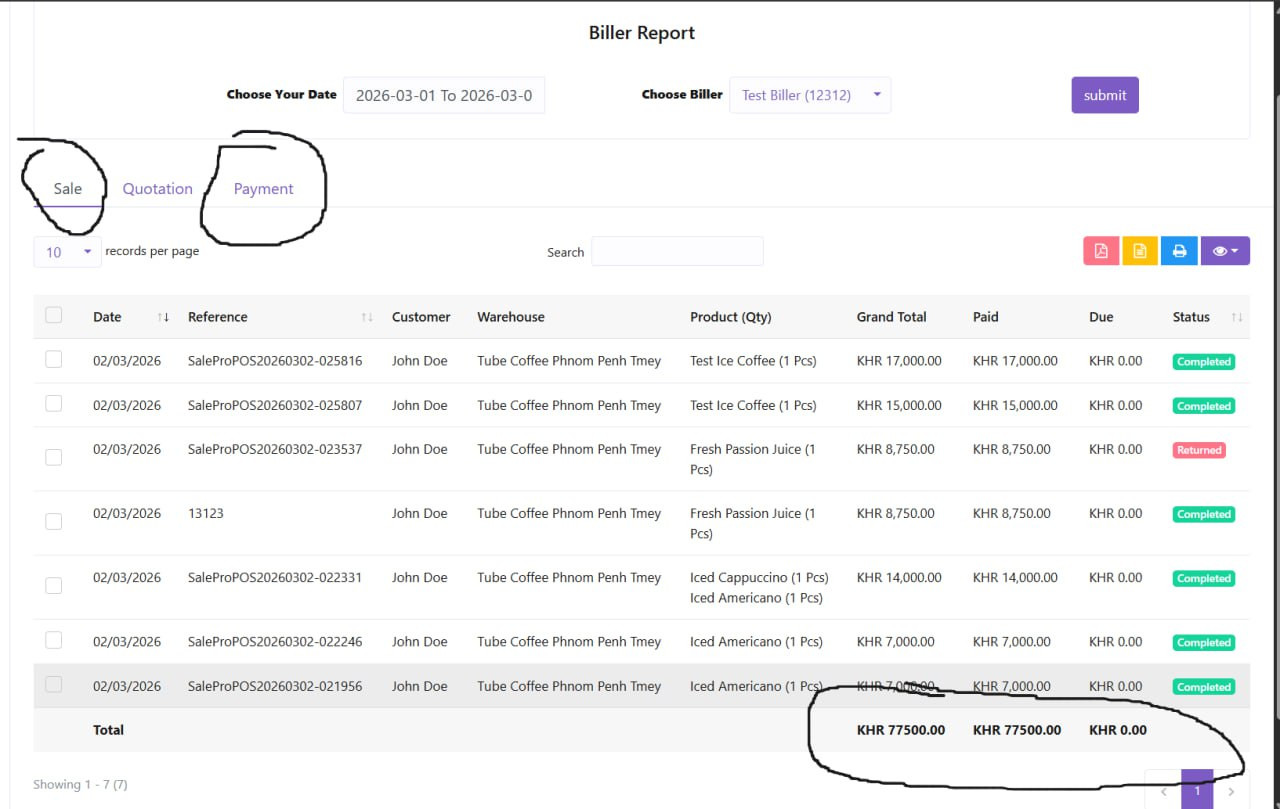1280x809 pixels.
Task: Click the submit button
Action: 1105,95
